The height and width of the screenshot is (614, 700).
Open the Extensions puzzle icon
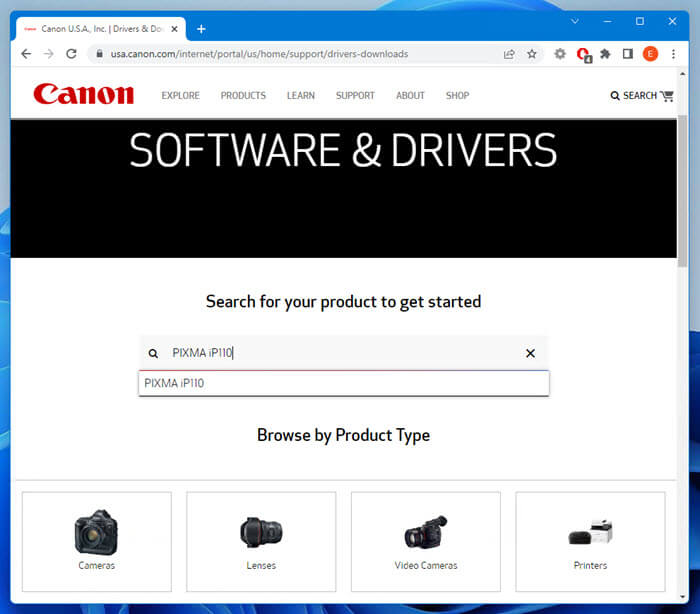(605, 54)
